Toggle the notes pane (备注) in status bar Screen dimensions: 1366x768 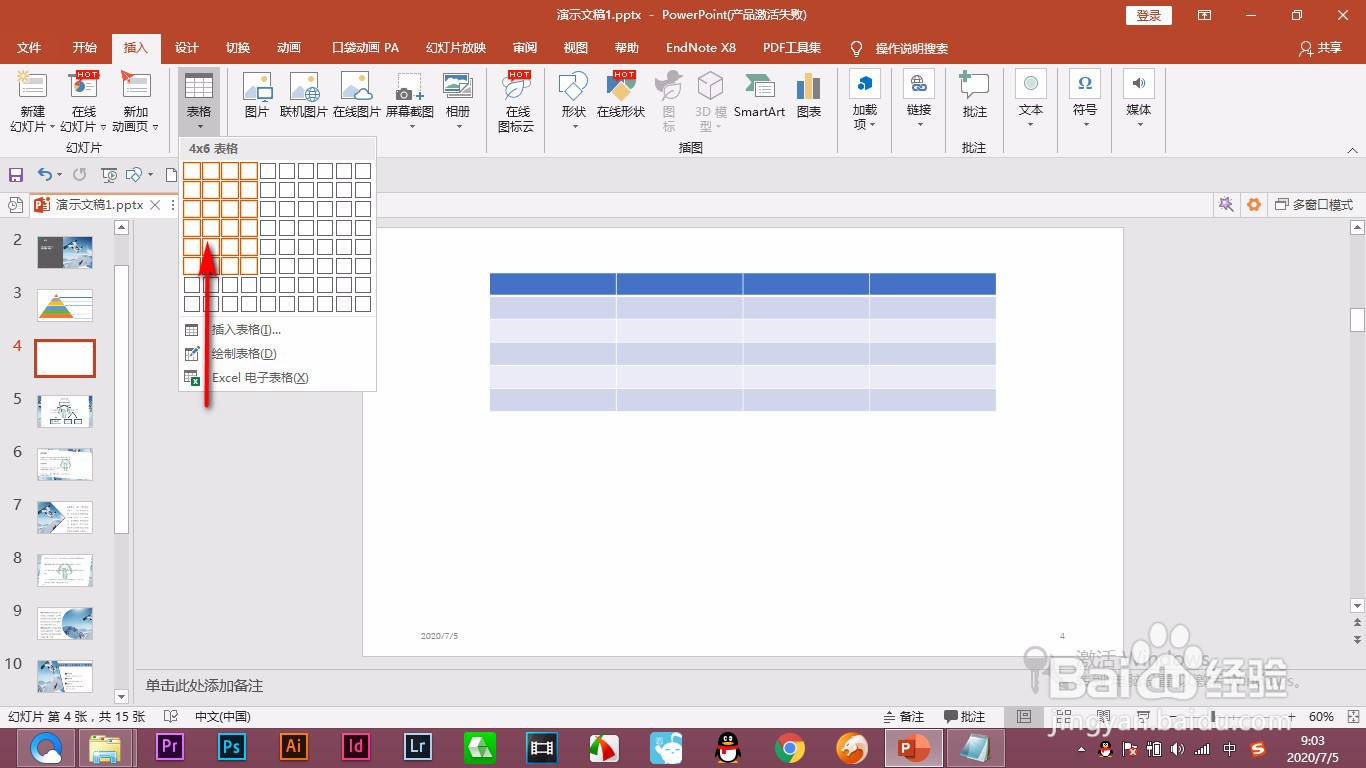(904, 717)
